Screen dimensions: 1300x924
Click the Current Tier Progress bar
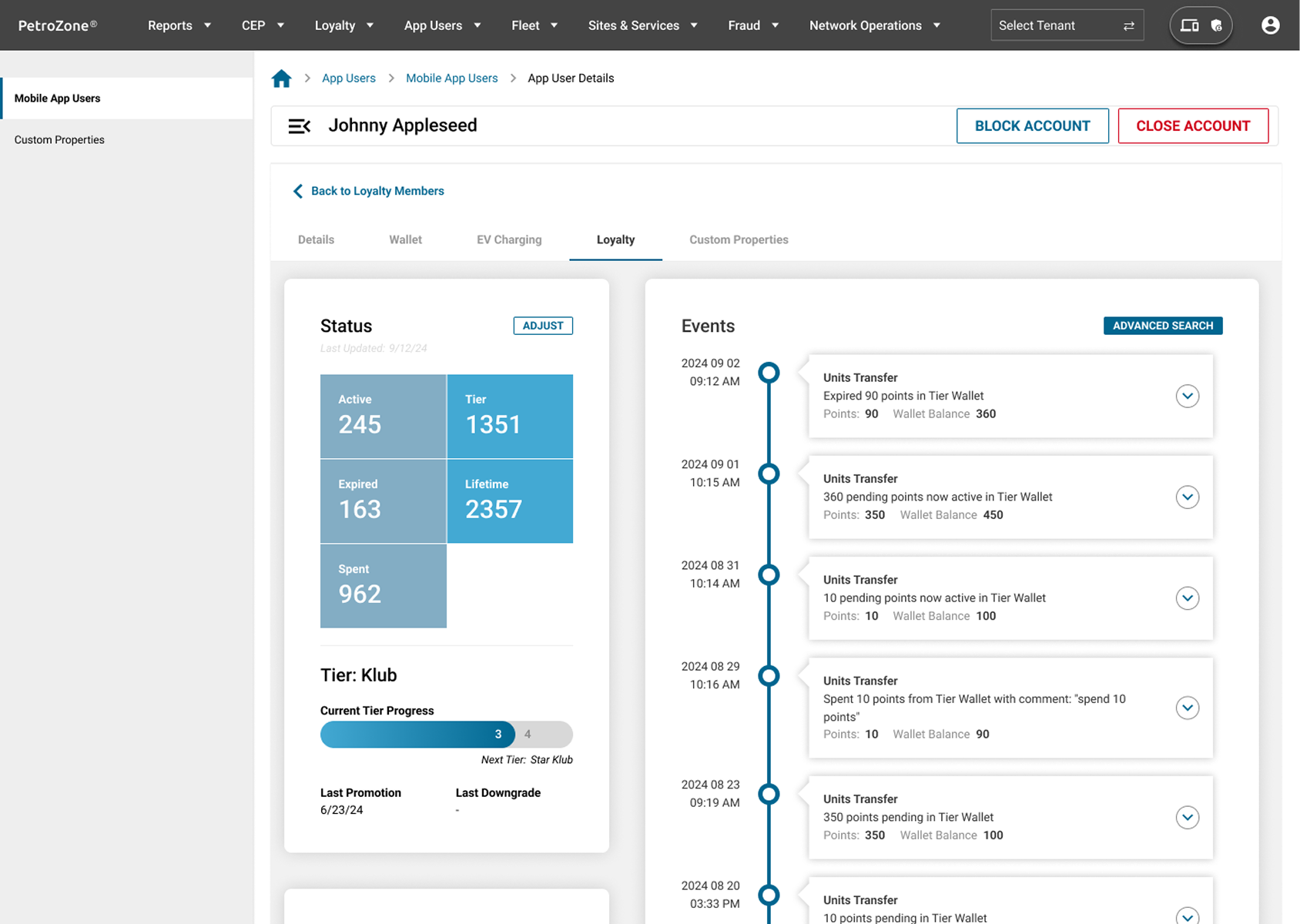446,735
